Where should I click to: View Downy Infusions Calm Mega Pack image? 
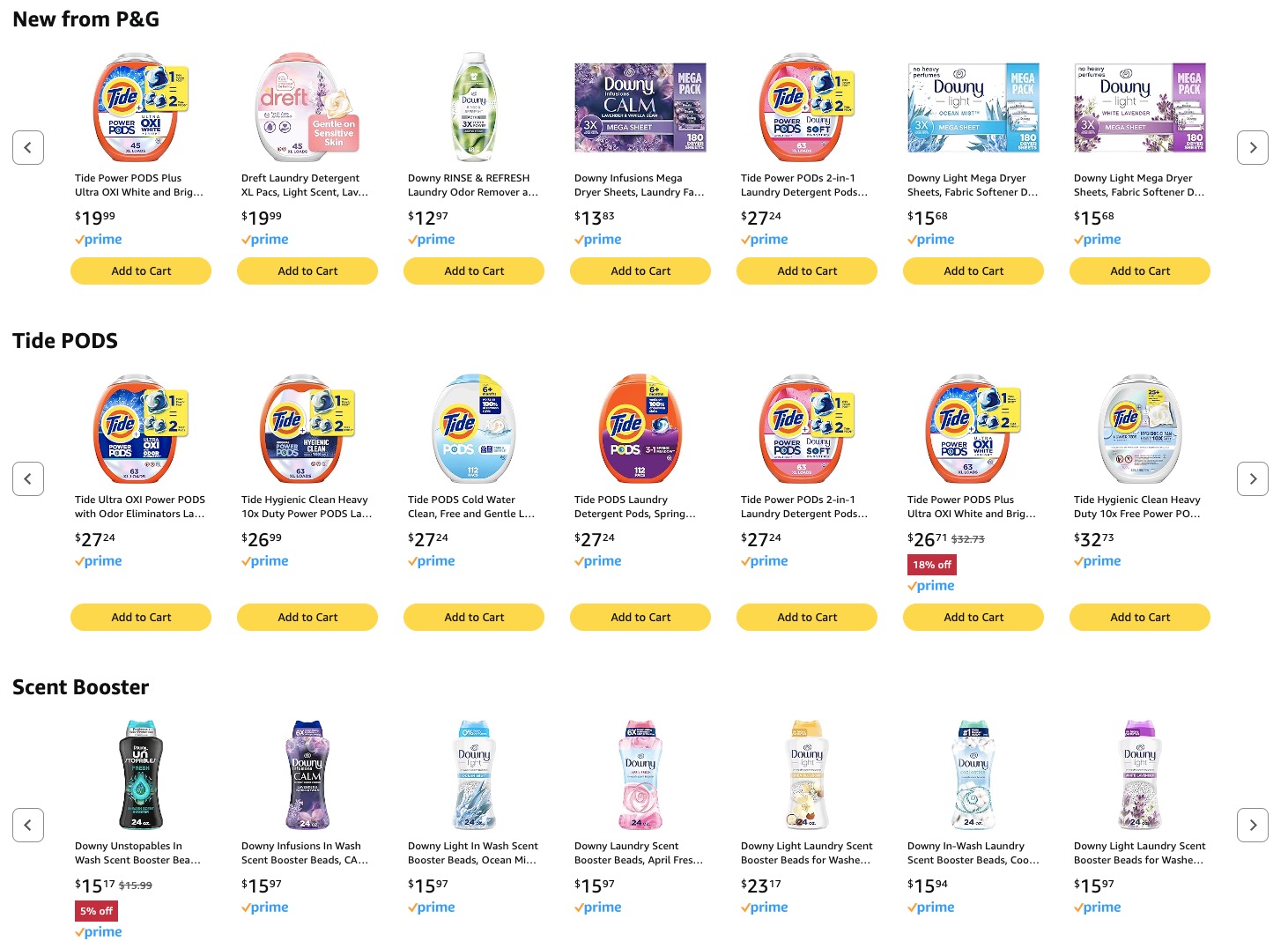click(x=640, y=107)
